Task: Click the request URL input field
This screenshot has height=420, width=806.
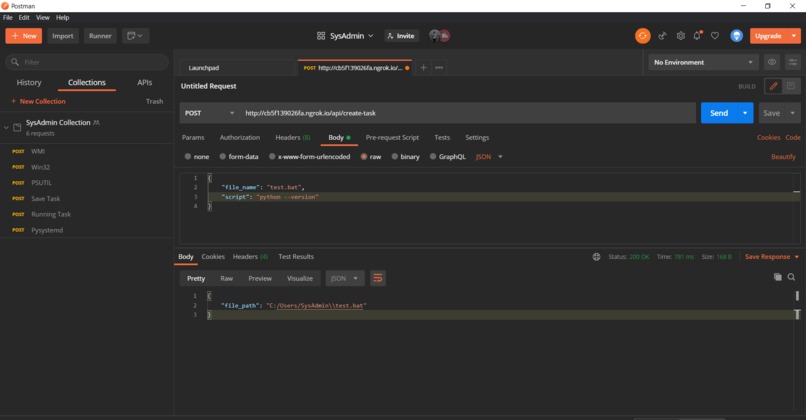Action: (468, 113)
